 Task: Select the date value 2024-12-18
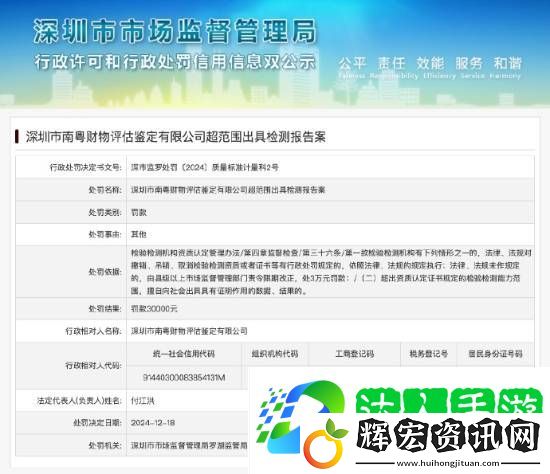tap(153, 423)
